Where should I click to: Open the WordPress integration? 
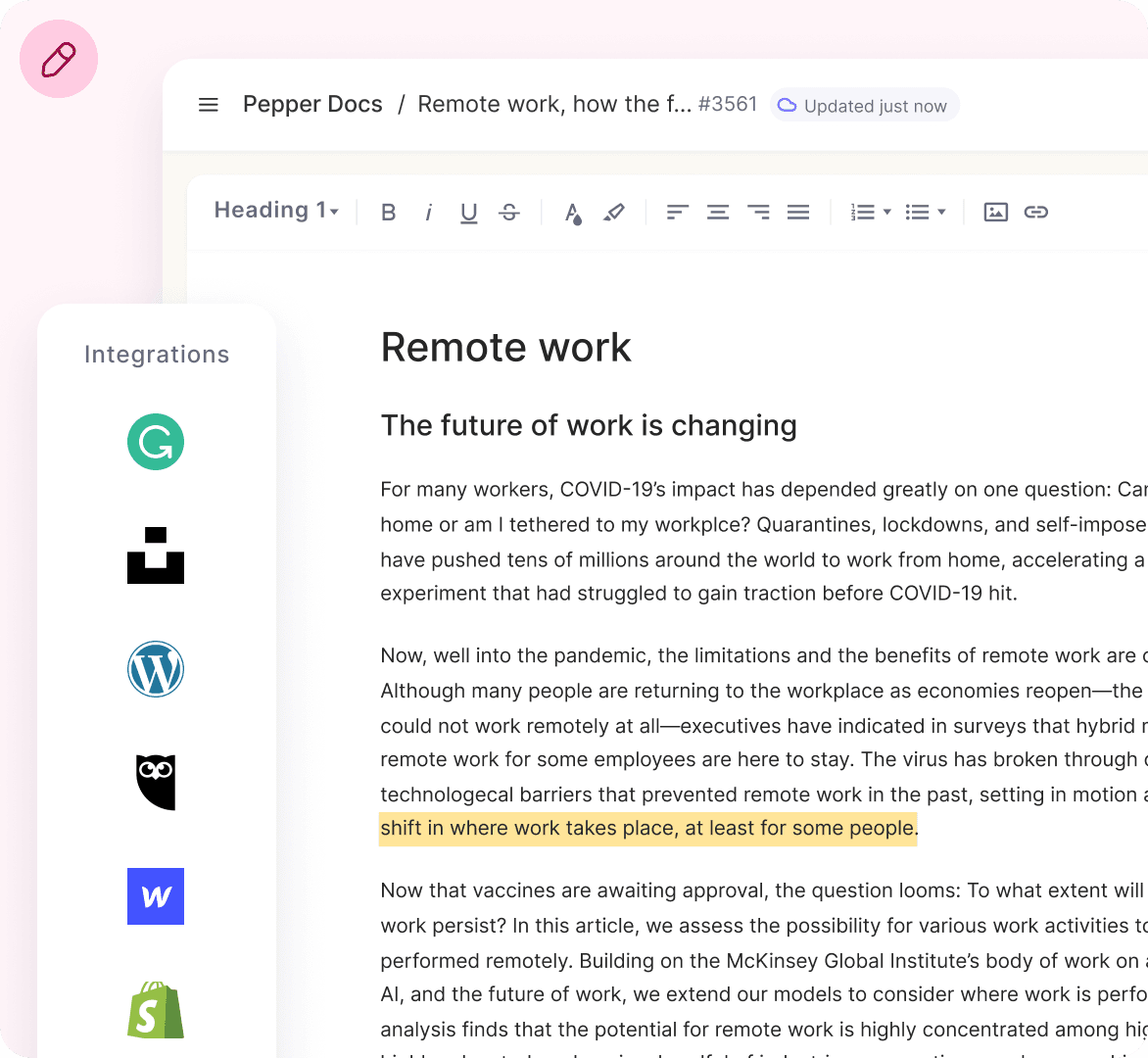[x=156, y=669]
